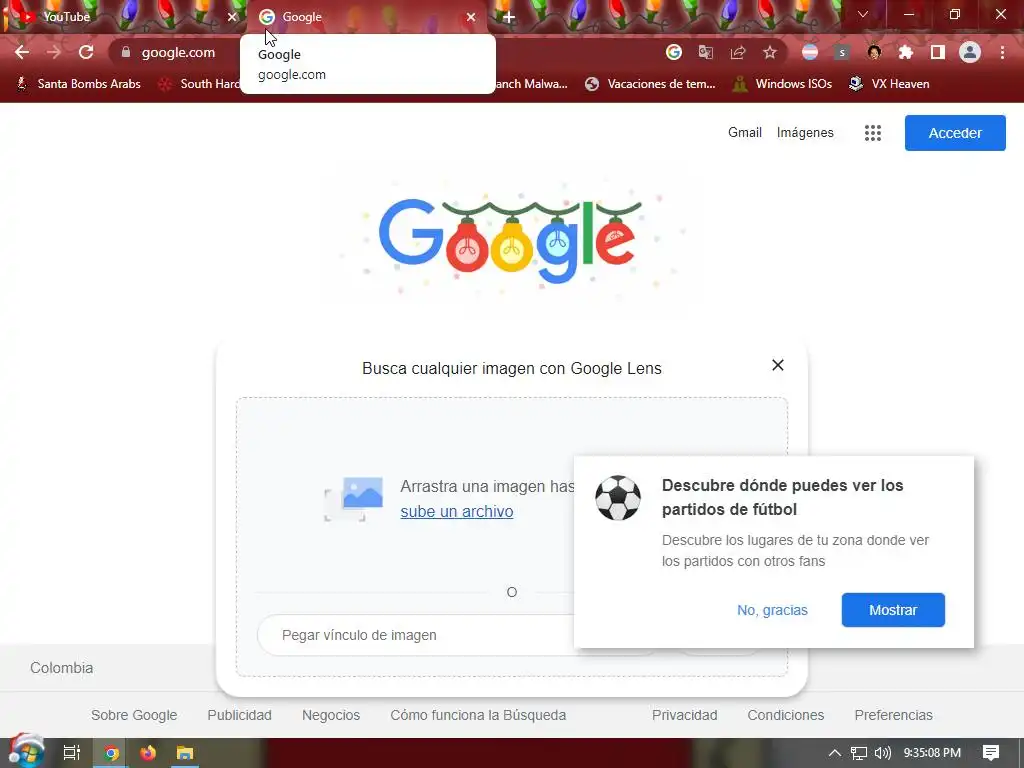Image resolution: width=1024 pixels, height=768 pixels.
Task: Open the volume speaker icon
Action: [x=882, y=753]
